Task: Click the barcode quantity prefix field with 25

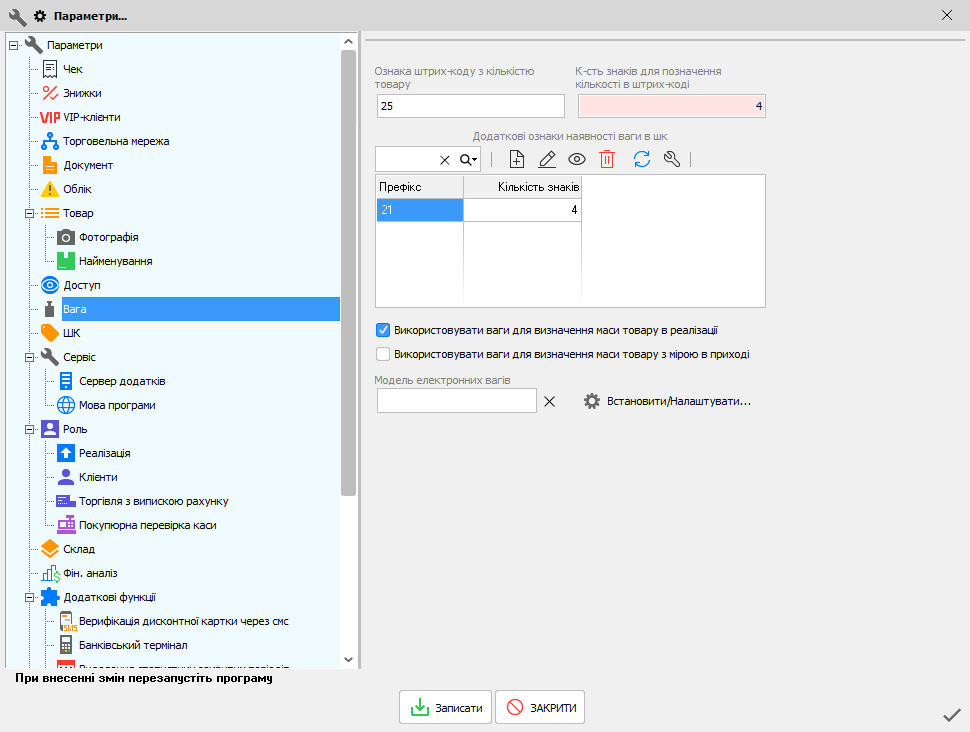Action: click(470, 106)
